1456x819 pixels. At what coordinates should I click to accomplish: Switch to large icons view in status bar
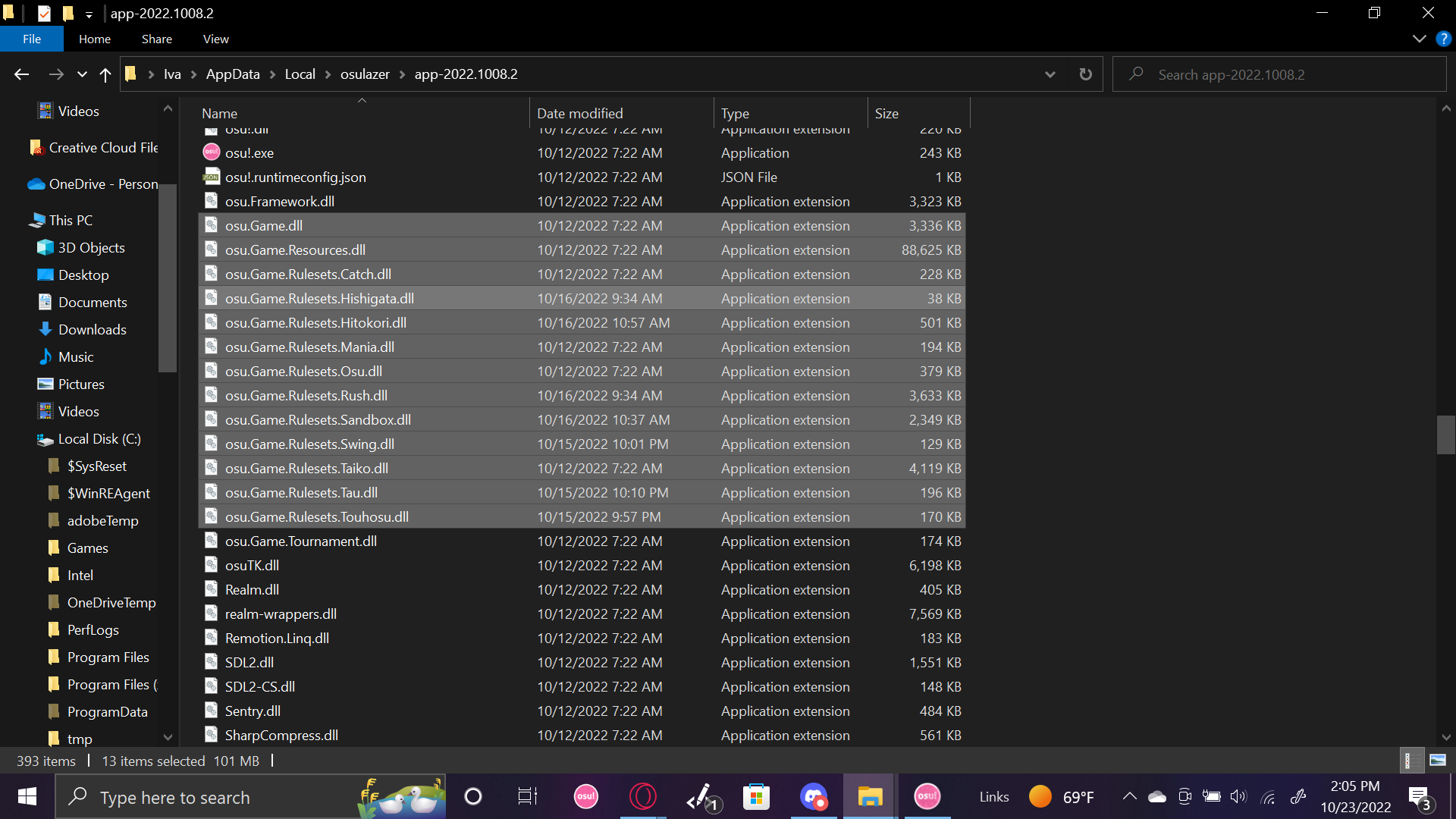(x=1437, y=760)
